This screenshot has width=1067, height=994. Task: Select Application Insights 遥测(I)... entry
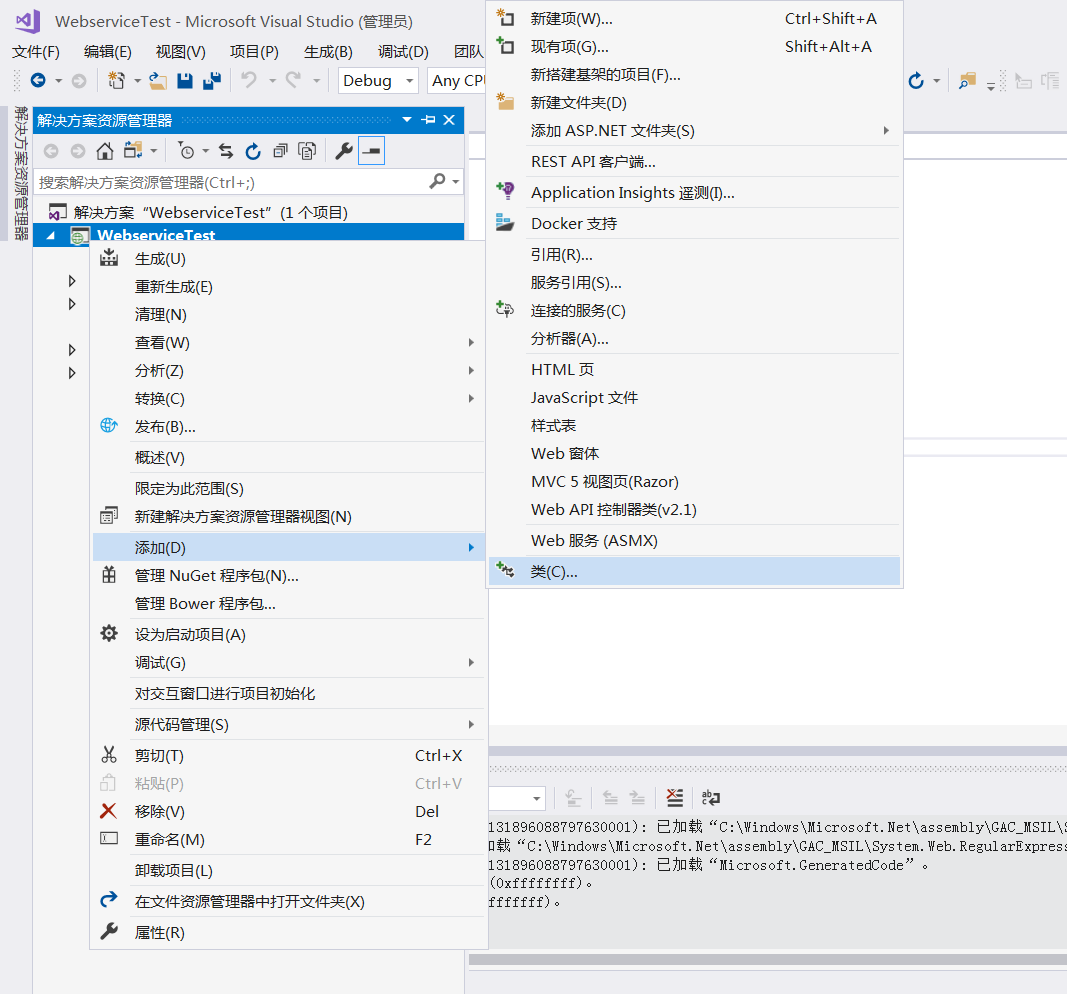click(x=694, y=193)
